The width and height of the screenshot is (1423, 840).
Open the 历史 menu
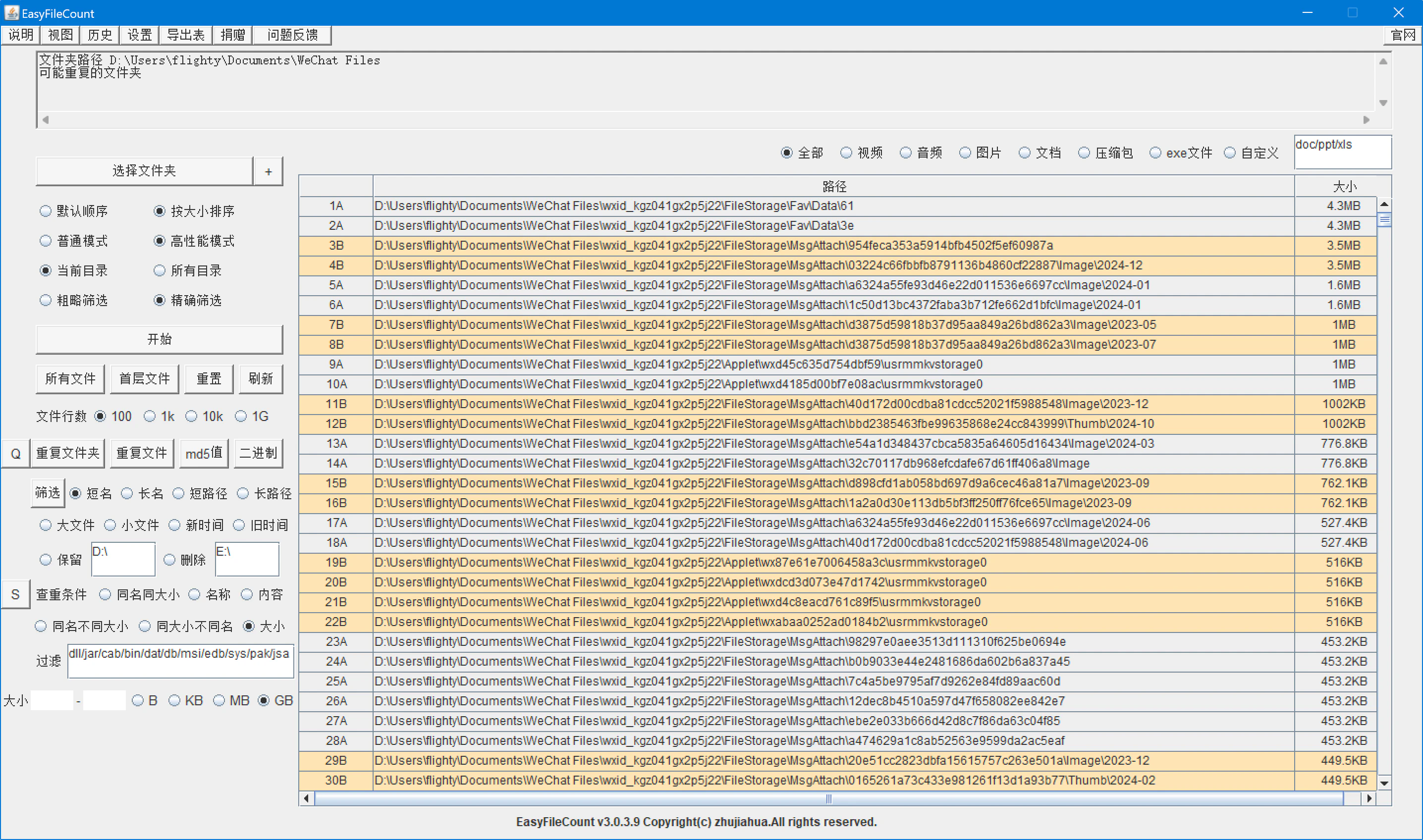point(100,35)
